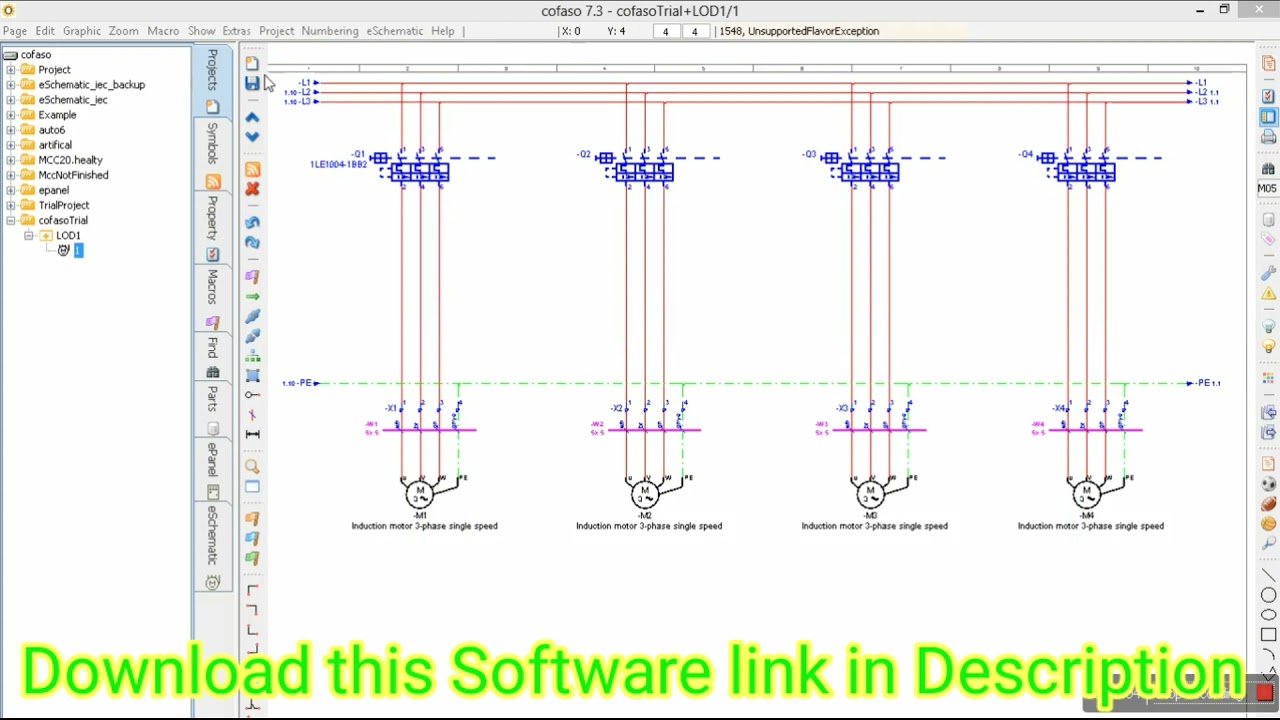Expand the MccNotFinished folder
1280x720 pixels.
11,175
